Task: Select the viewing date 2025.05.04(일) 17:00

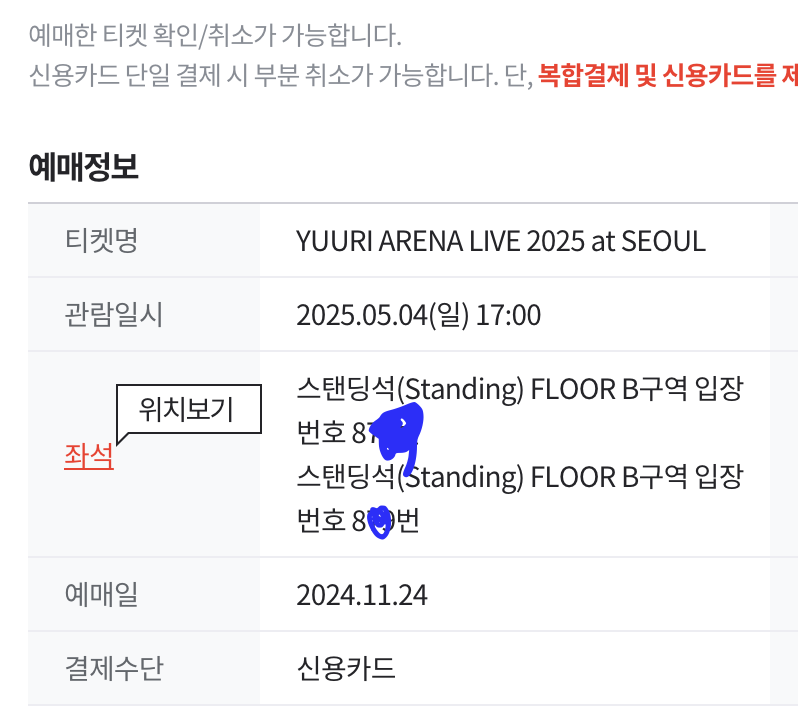Action: coord(418,315)
